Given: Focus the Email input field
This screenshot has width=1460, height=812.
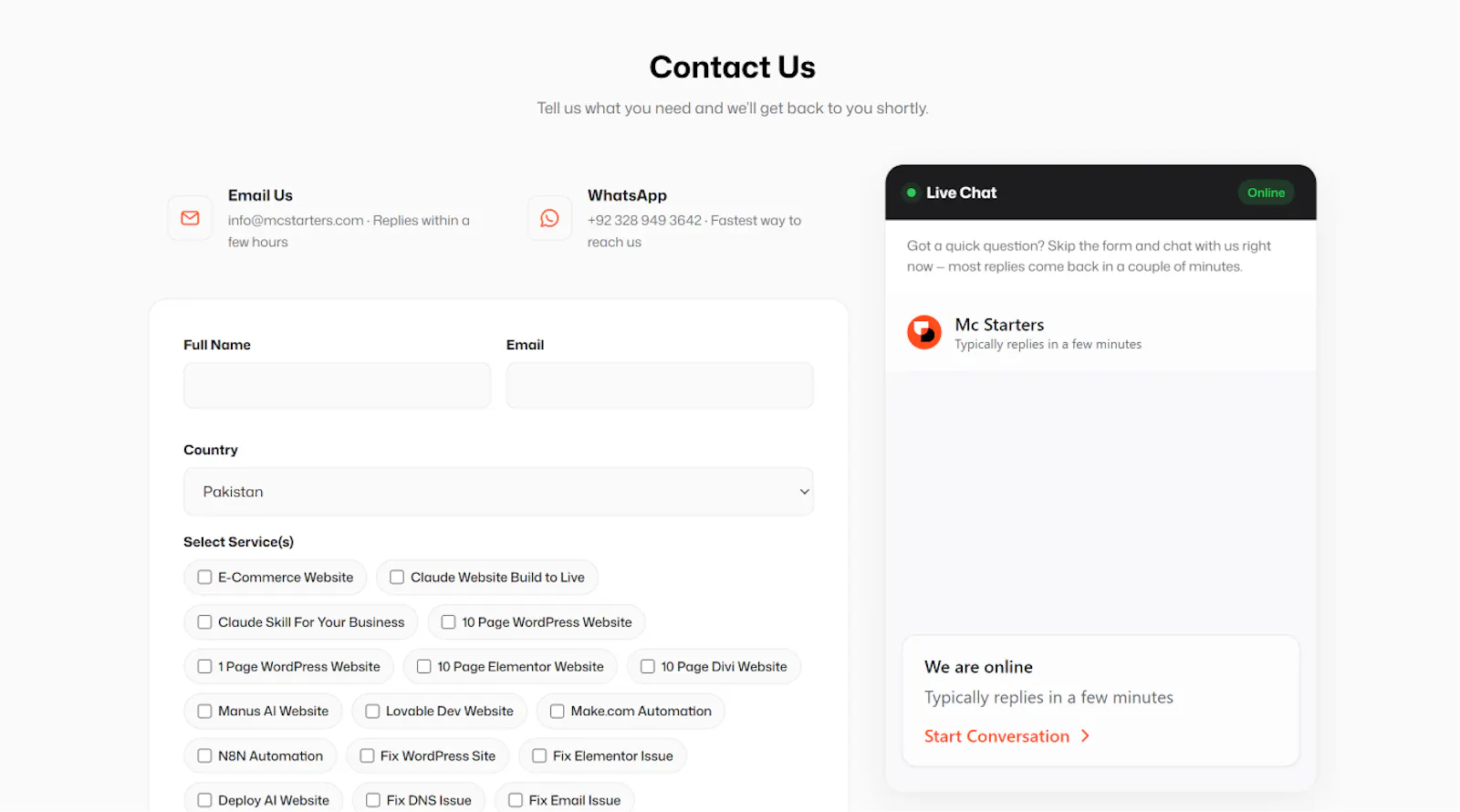Looking at the screenshot, I should pyautogui.click(x=660, y=386).
